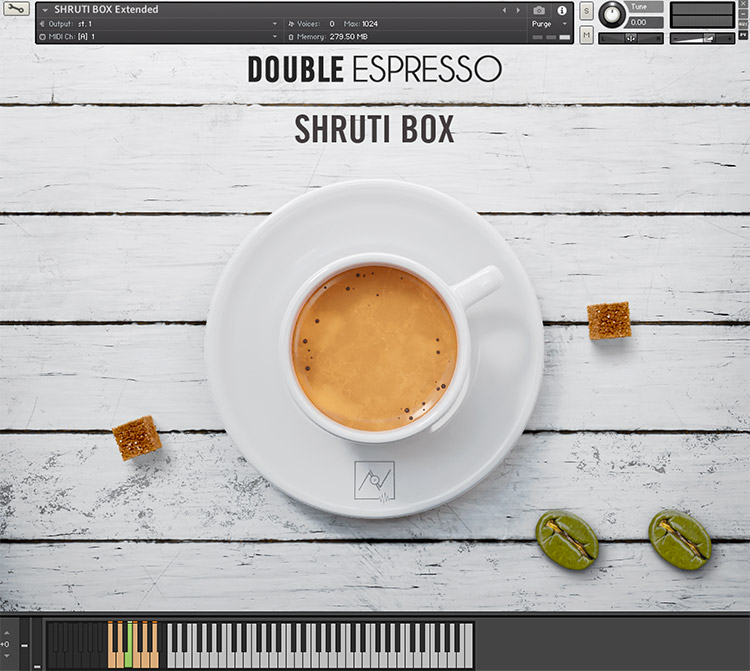This screenshot has width=750, height=671.
Task: Click the SHRUTI BOX Extended instrument name
Action: [x=106, y=9]
